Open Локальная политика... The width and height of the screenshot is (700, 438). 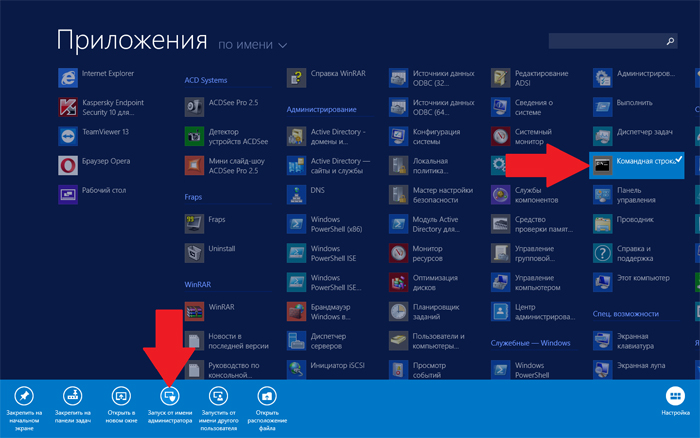click(x=398, y=166)
